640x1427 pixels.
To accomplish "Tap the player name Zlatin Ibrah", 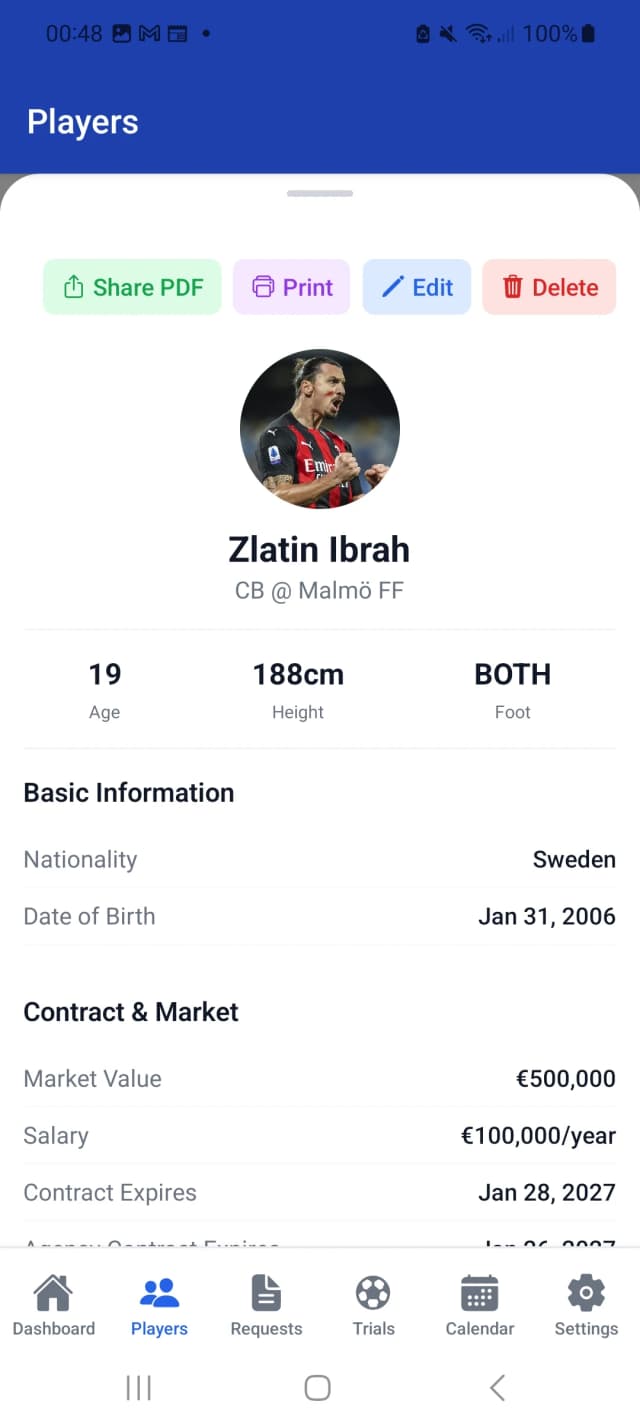I will coord(319,548).
